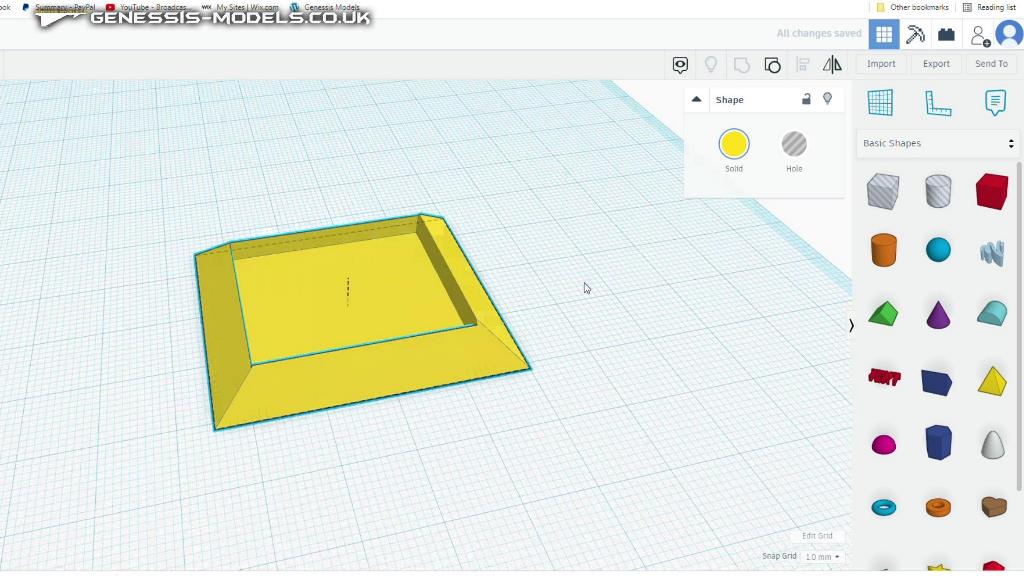Click the Ungroup shapes icon

click(x=772, y=65)
